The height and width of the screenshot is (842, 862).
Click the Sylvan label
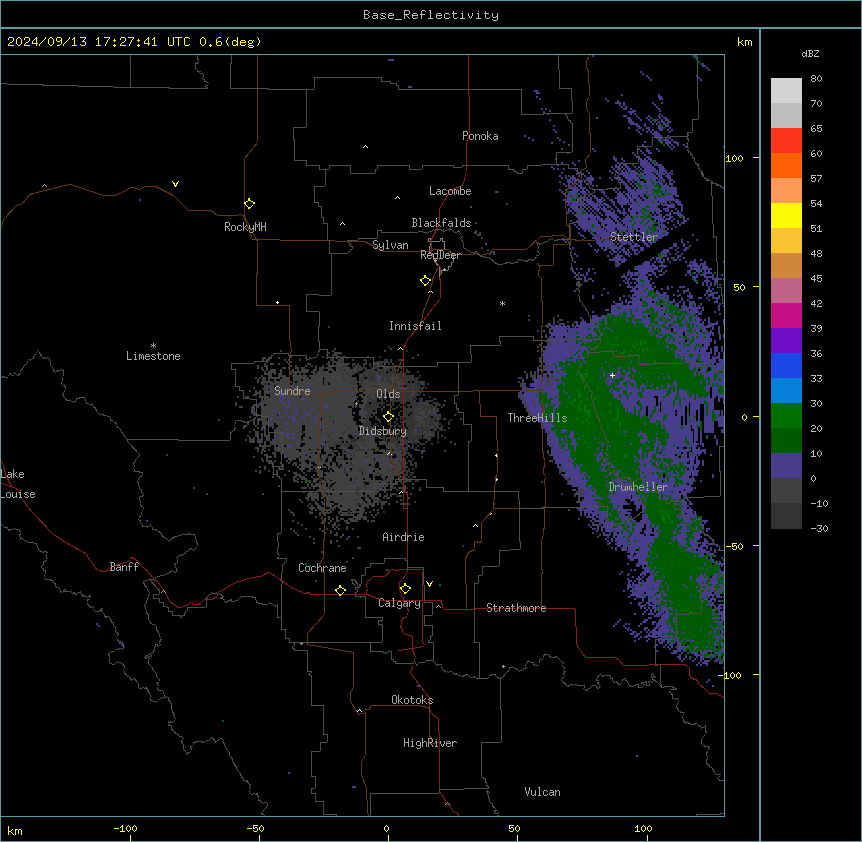click(x=390, y=245)
